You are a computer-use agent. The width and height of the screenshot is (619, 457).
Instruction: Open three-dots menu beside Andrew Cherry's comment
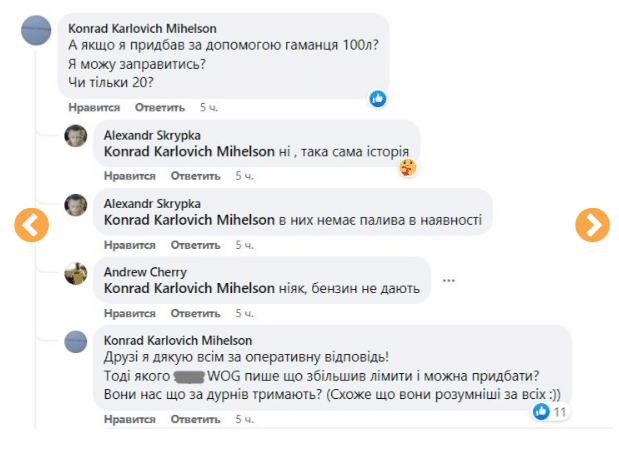(449, 279)
